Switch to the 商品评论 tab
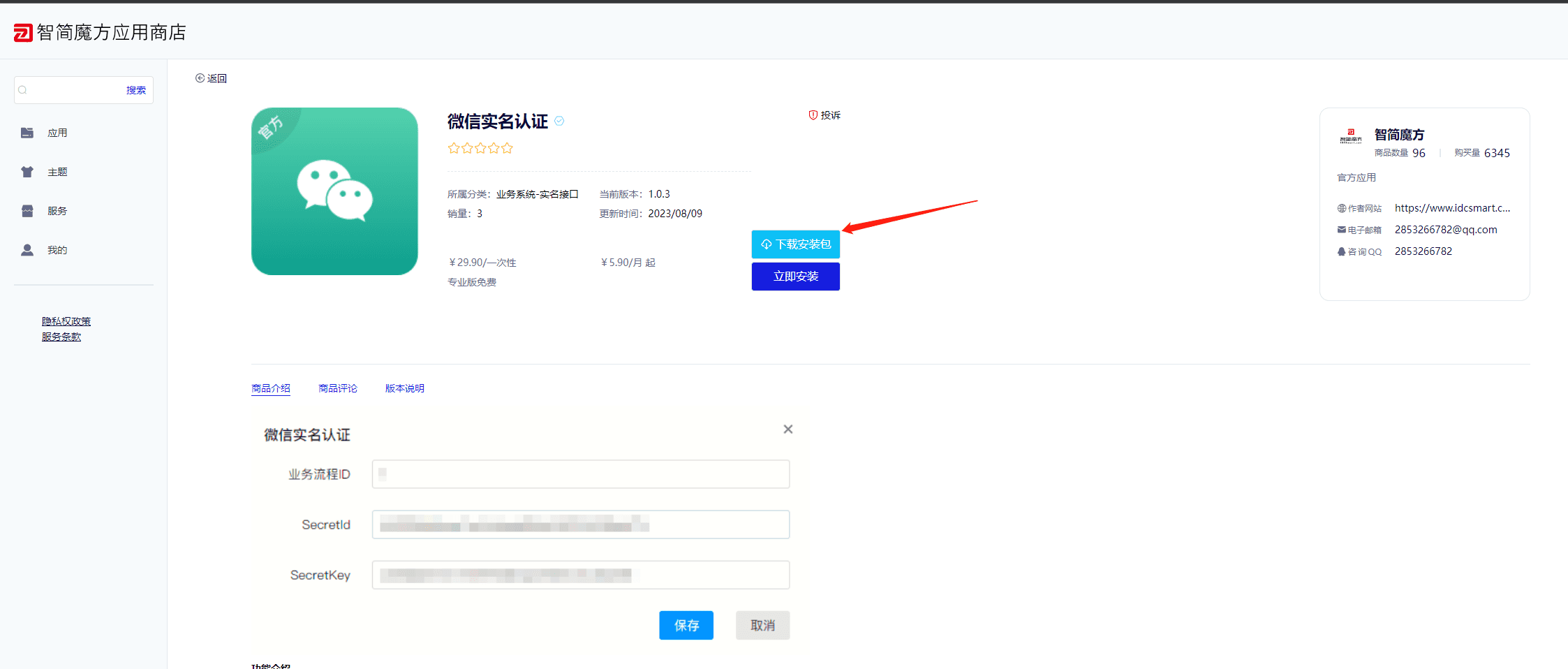 point(338,388)
